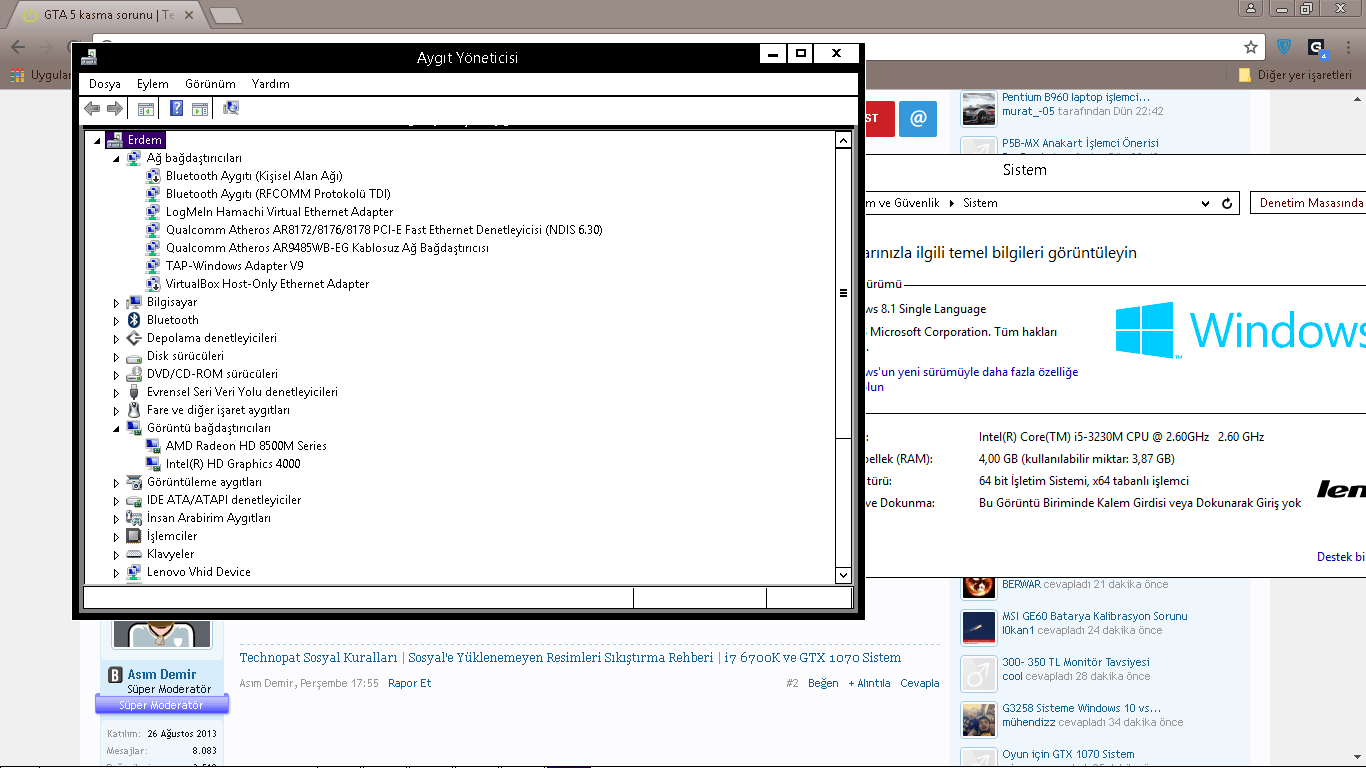This screenshot has height=768, width=1366.
Task: Collapse the Erdem root node
Action: [97, 141]
